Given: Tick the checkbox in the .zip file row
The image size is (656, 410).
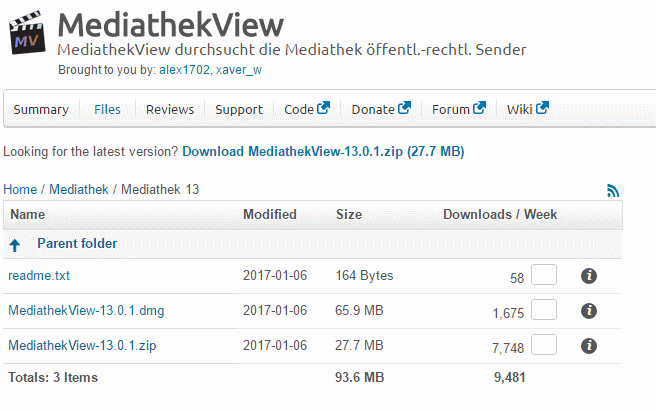Looking at the screenshot, I should coord(544,344).
